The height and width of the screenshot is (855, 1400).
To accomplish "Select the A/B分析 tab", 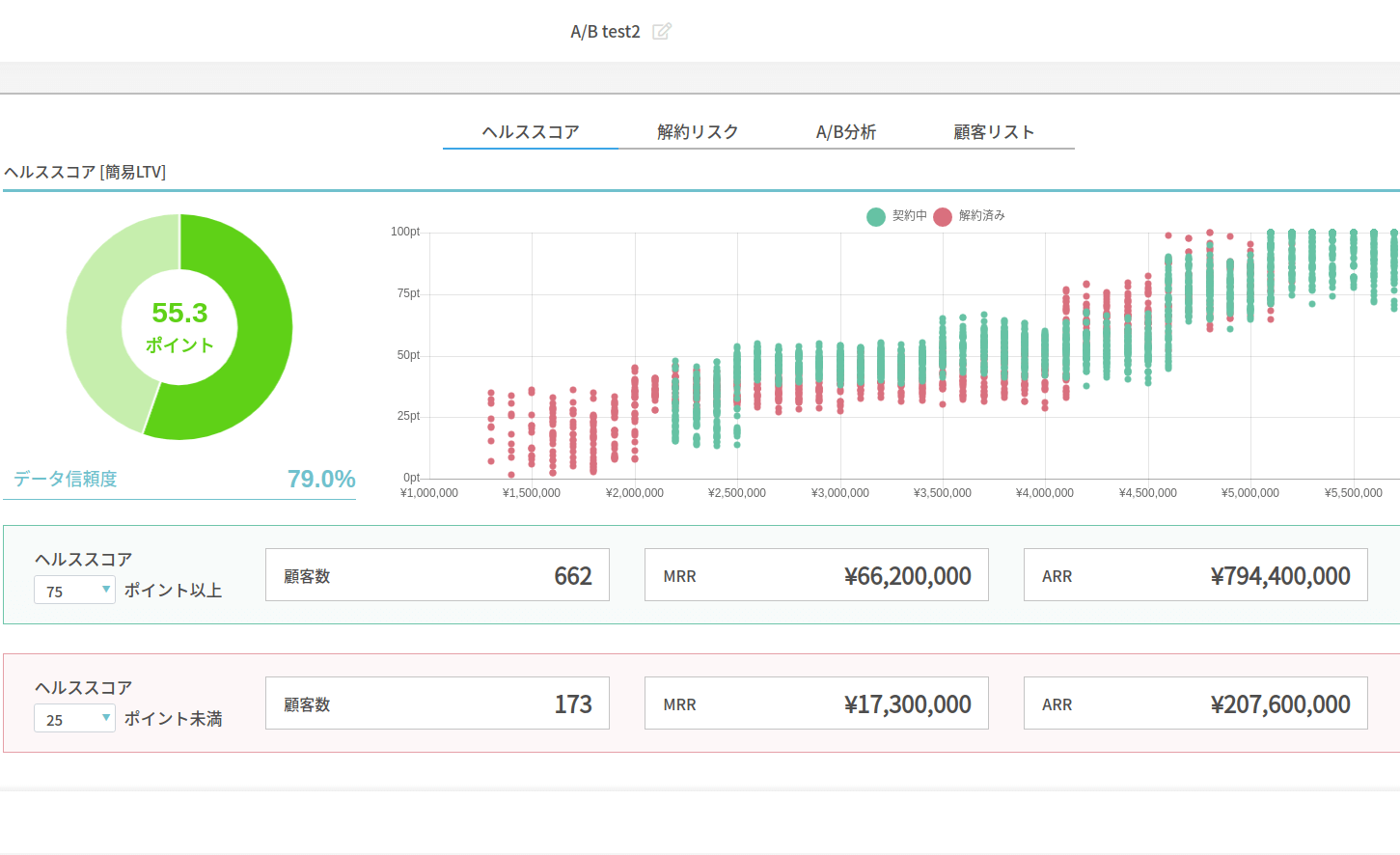I will pyautogui.click(x=846, y=132).
